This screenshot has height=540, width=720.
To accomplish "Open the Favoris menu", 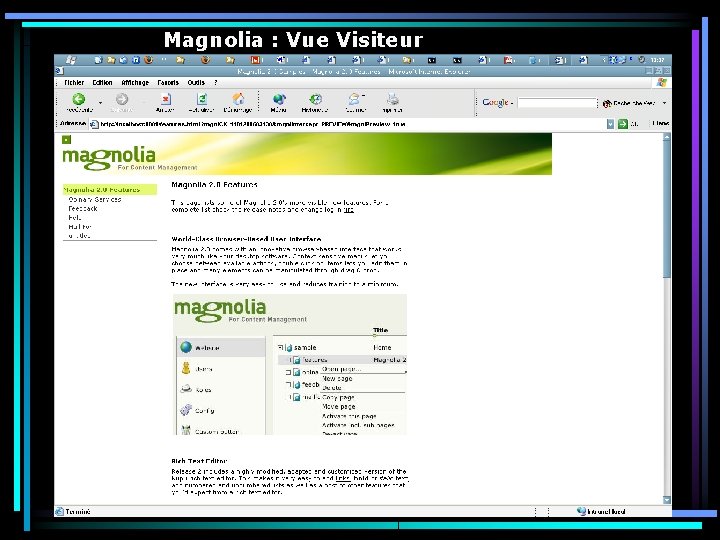I will coord(168,83).
